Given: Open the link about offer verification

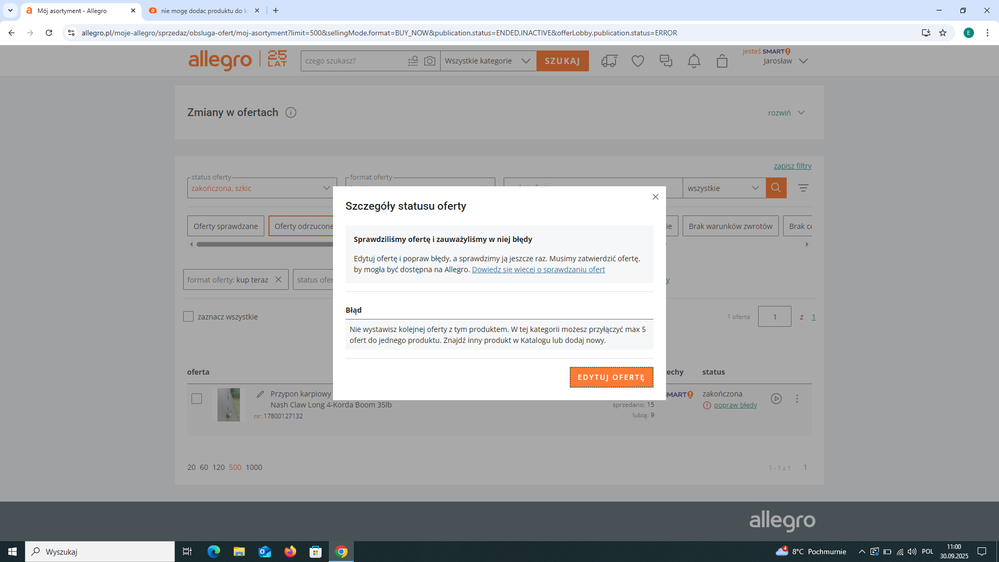Looking at the screenshot, I should coord(538,269).
